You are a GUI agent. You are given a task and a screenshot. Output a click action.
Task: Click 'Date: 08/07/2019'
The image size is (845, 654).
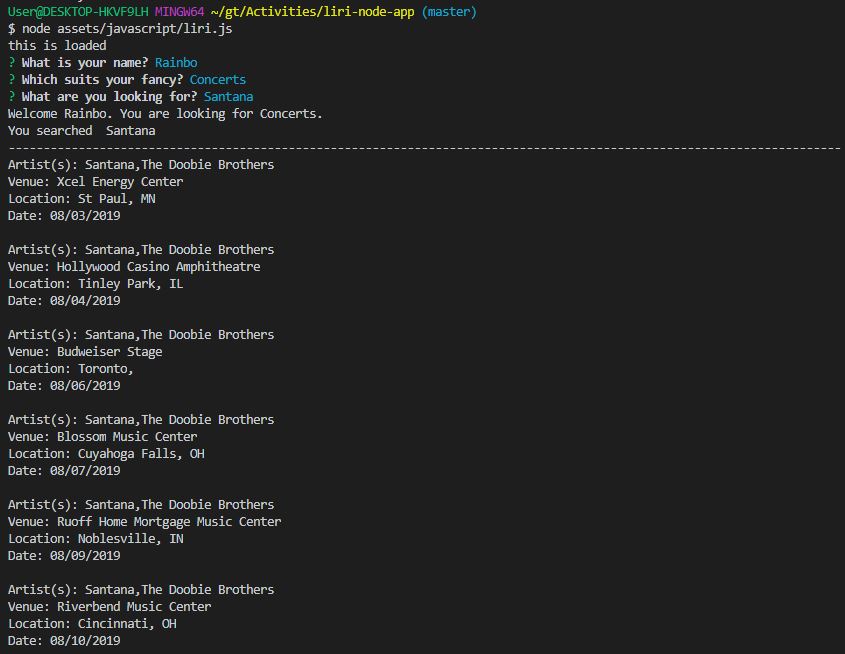point(64,471)
